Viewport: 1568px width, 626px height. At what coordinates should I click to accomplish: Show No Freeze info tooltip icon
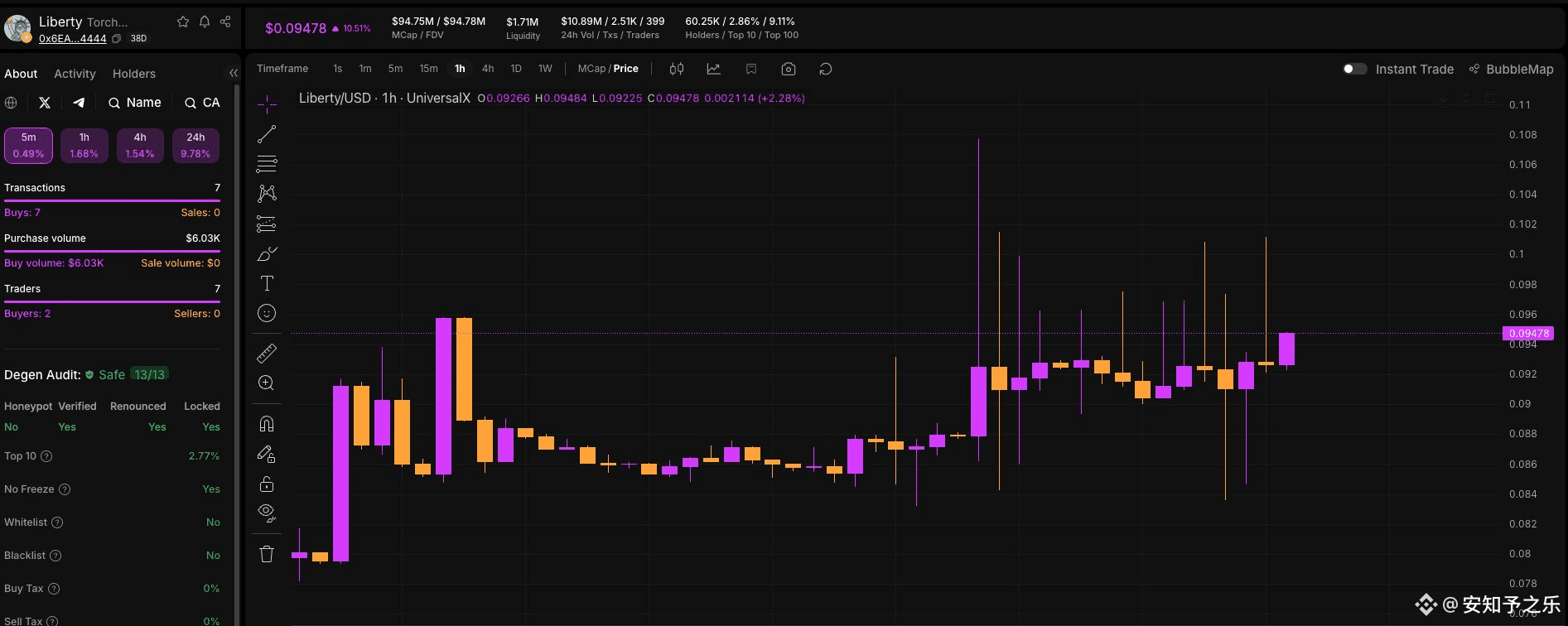click(65, 489)
